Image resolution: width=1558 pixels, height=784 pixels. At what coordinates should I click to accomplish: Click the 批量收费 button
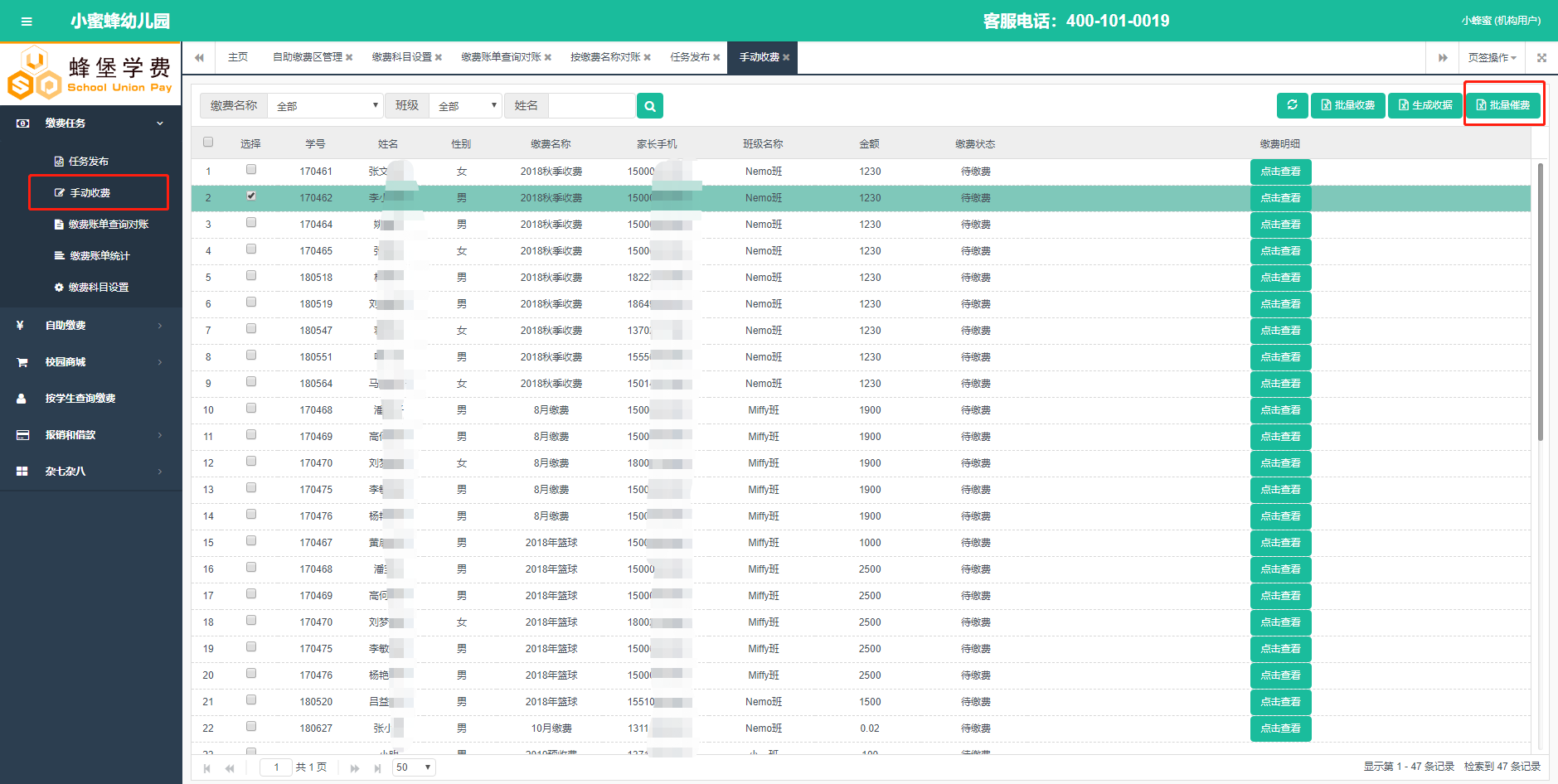point(1347,105)
